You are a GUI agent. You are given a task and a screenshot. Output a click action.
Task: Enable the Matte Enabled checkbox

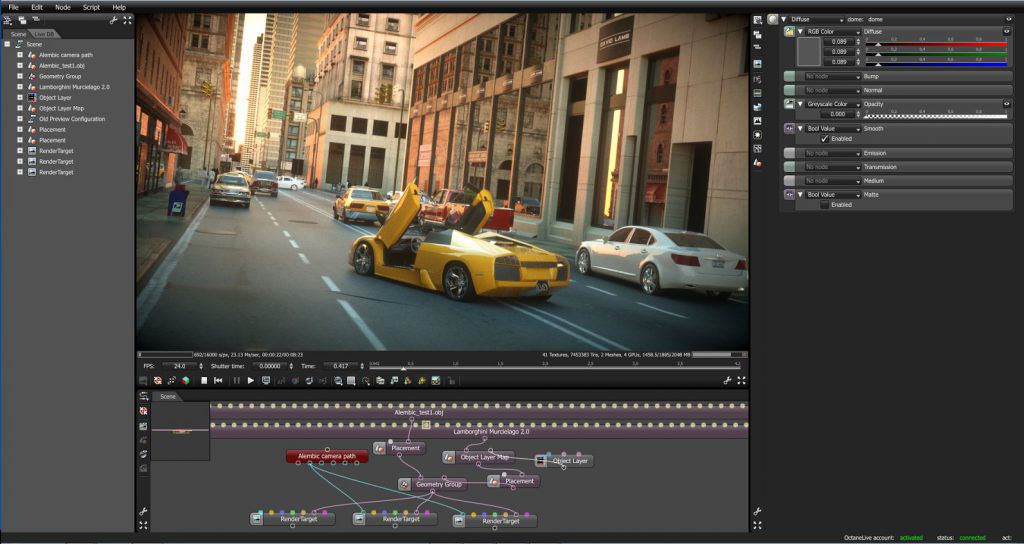pos(825,205)
